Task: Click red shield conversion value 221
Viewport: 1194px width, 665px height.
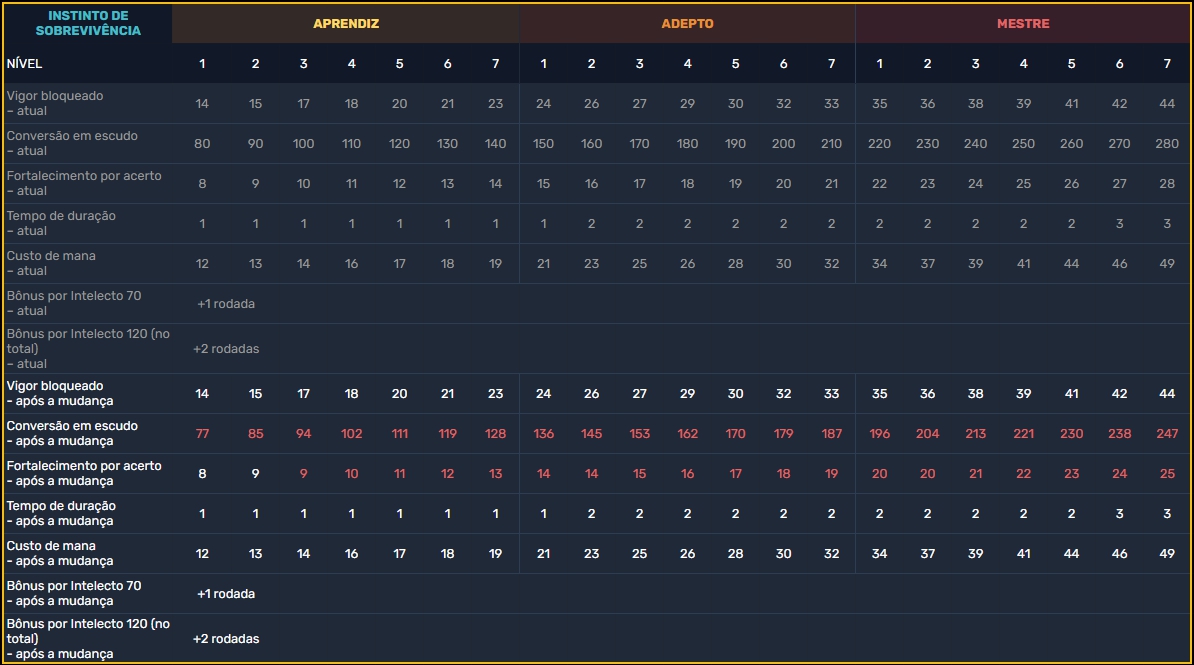Action: tap(1023, 434)
